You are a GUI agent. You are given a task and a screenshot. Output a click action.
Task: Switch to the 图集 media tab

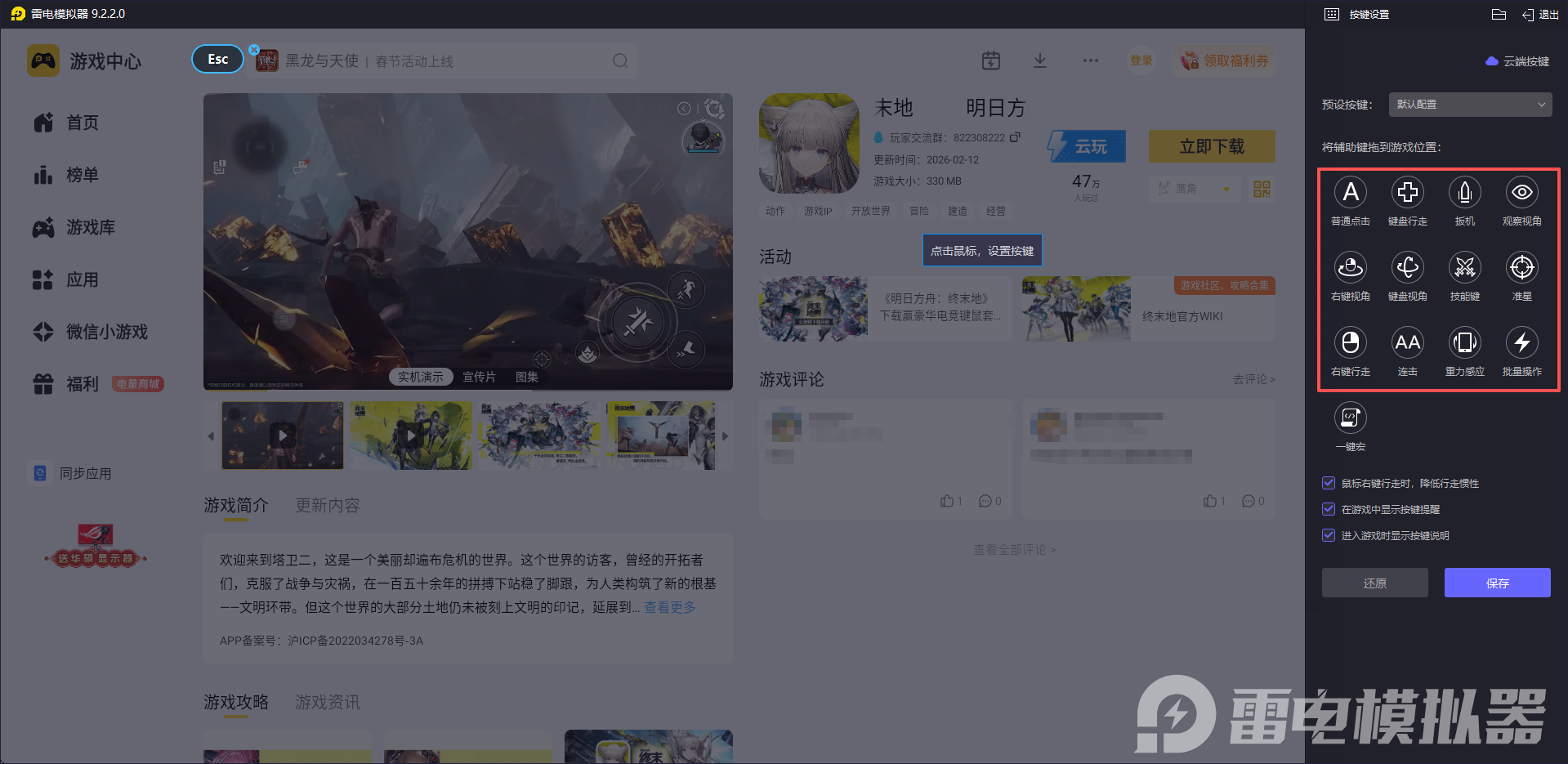(527, 377)
